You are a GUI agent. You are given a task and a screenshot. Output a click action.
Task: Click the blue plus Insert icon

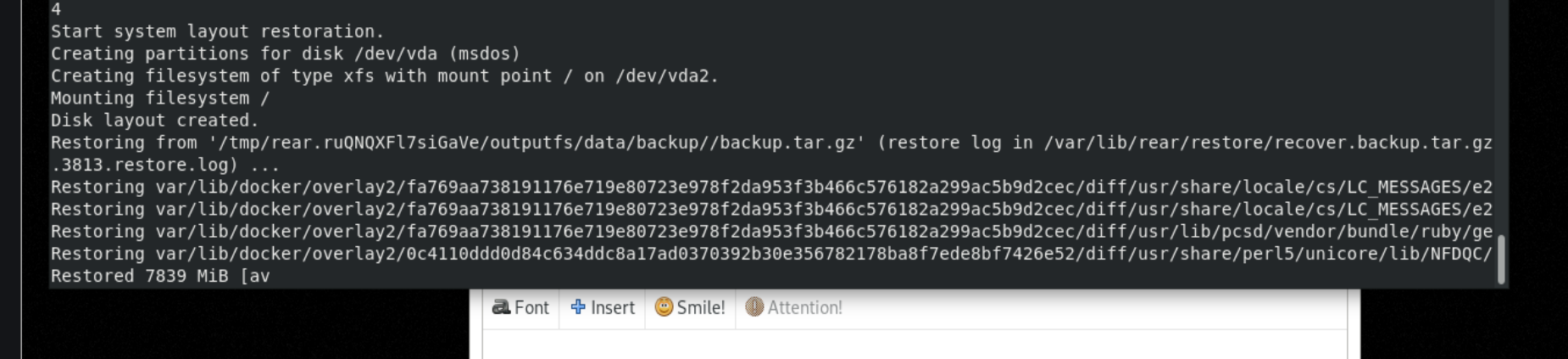click(x=578, y=307)
